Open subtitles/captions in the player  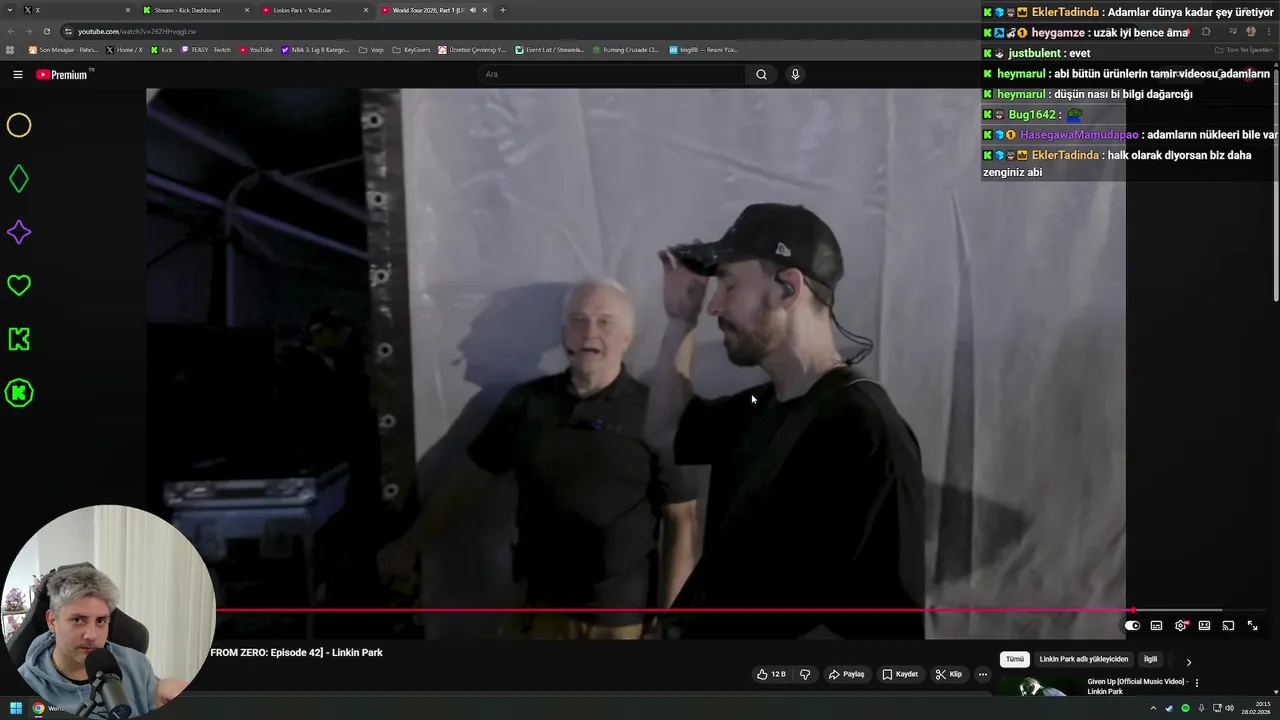(x=1156, y=626)
